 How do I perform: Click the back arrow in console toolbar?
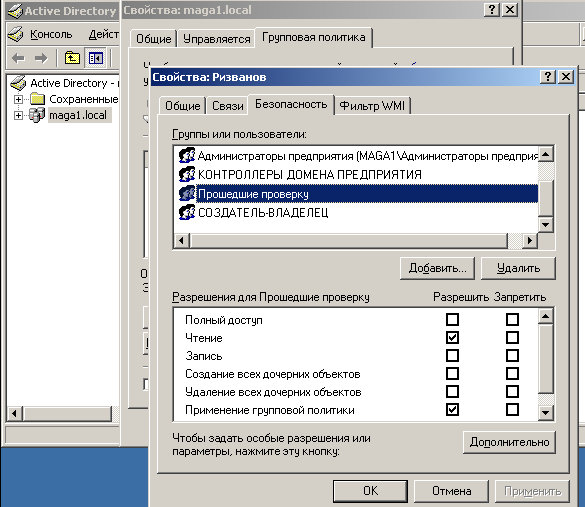click(x=18, y=58)
